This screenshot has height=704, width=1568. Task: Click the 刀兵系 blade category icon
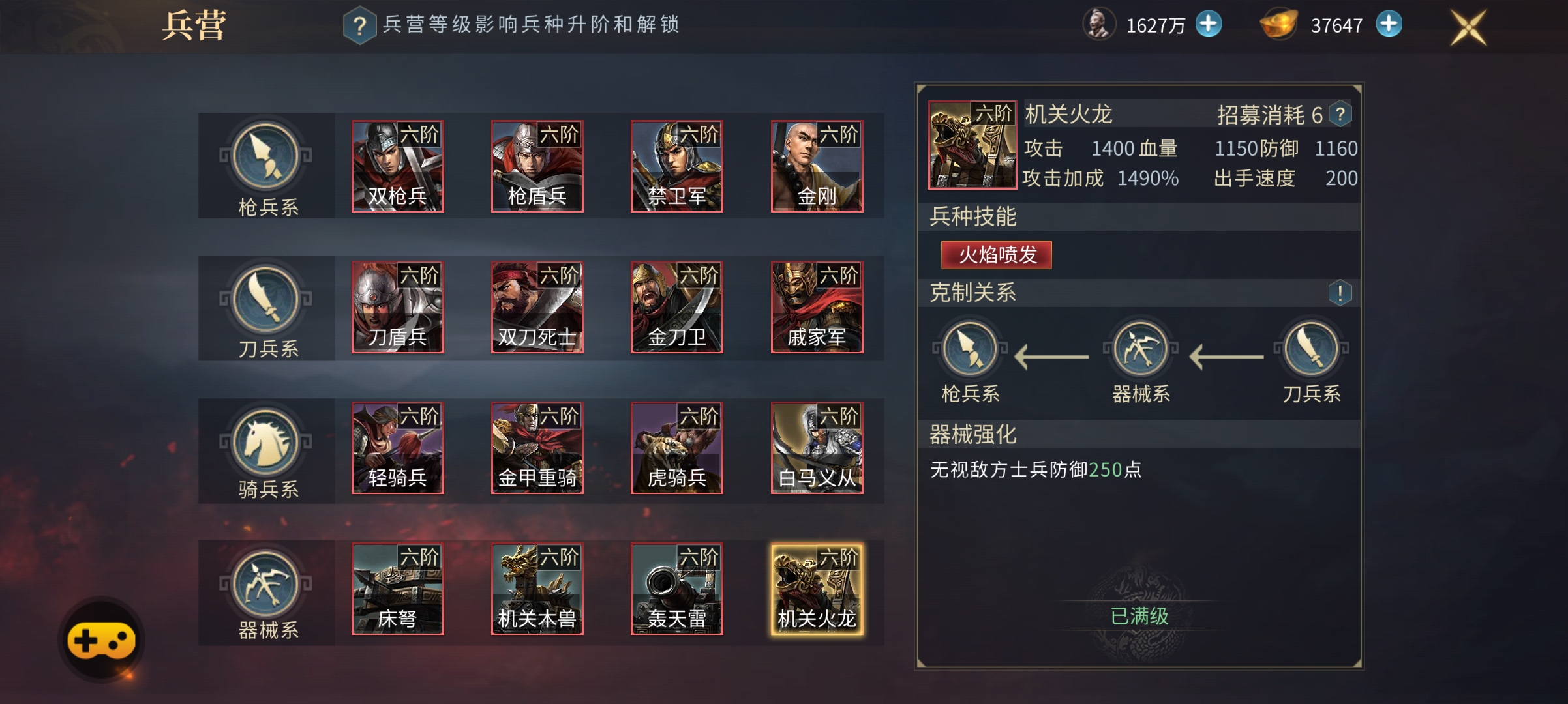265,299
